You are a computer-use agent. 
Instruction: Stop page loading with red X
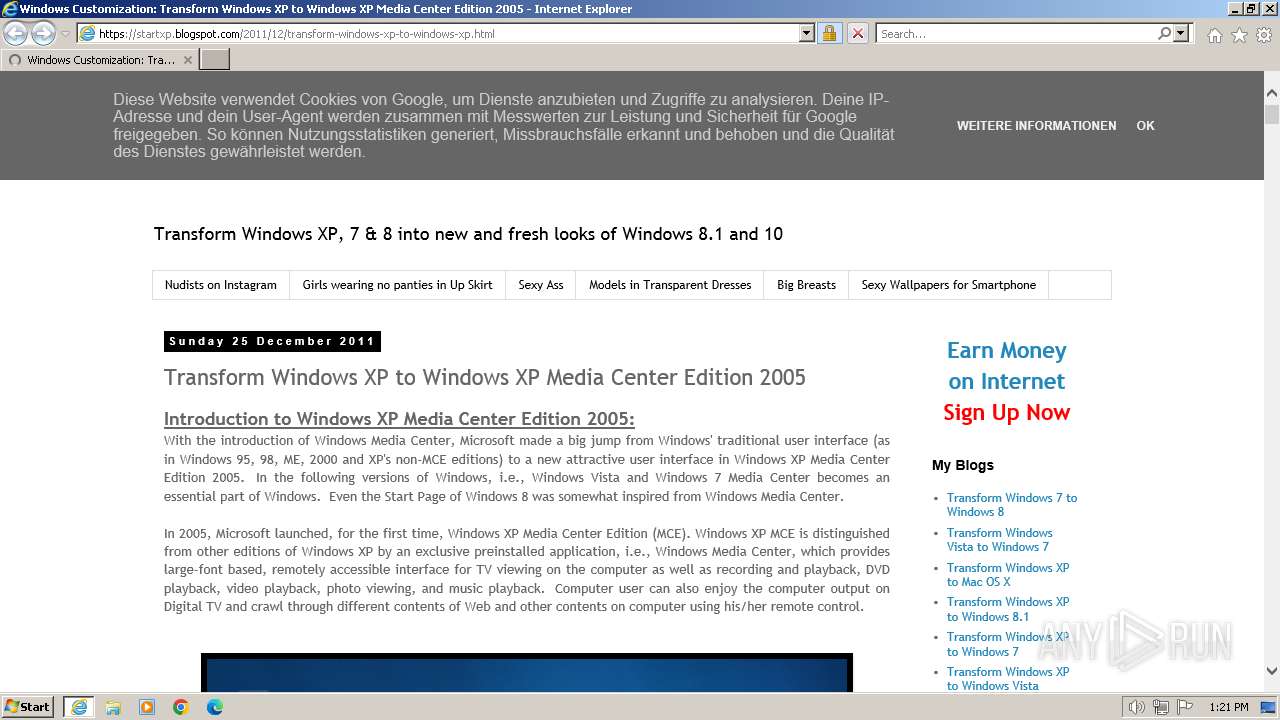(857, 33)
